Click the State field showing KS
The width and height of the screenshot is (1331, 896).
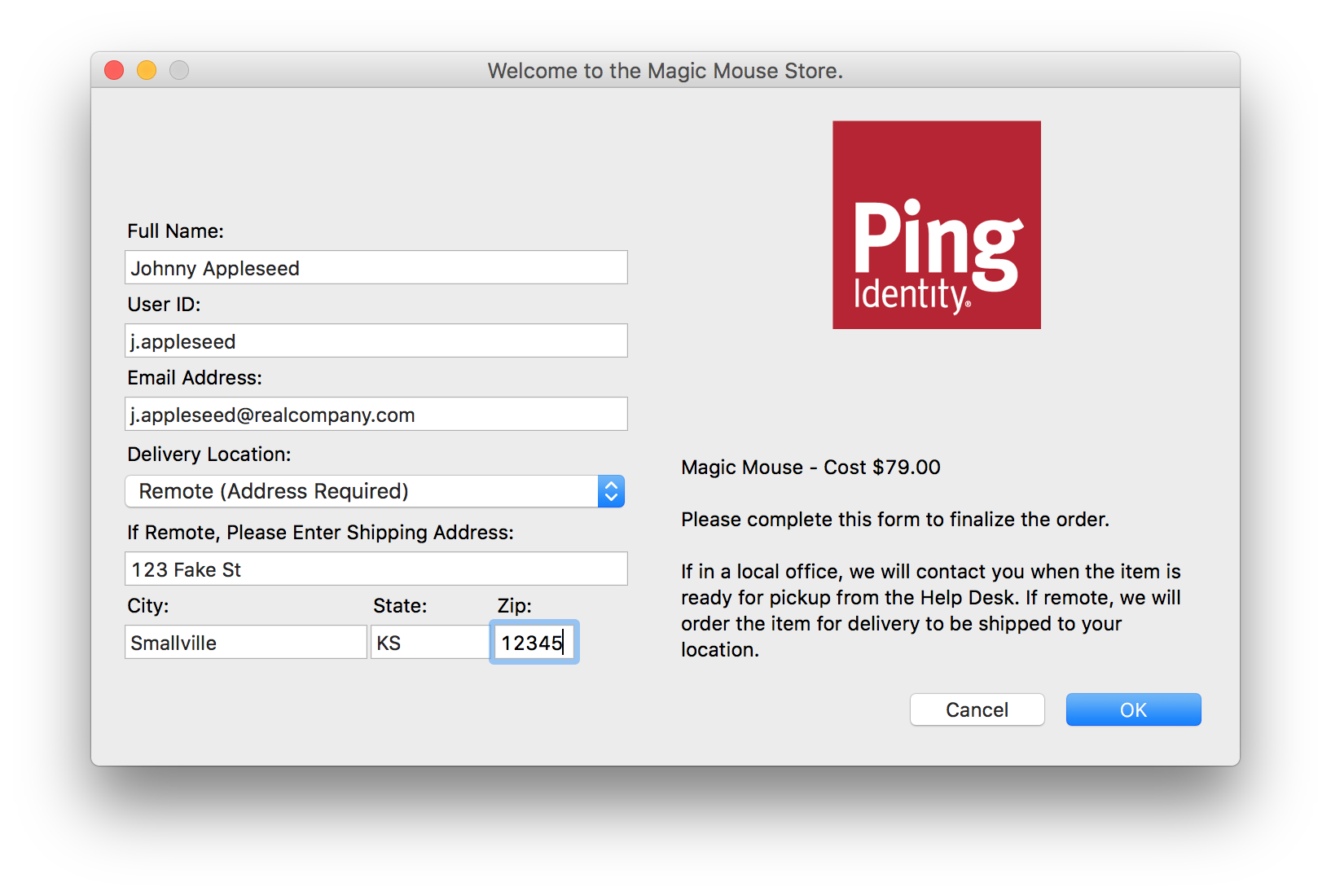[x=430, y=642]
